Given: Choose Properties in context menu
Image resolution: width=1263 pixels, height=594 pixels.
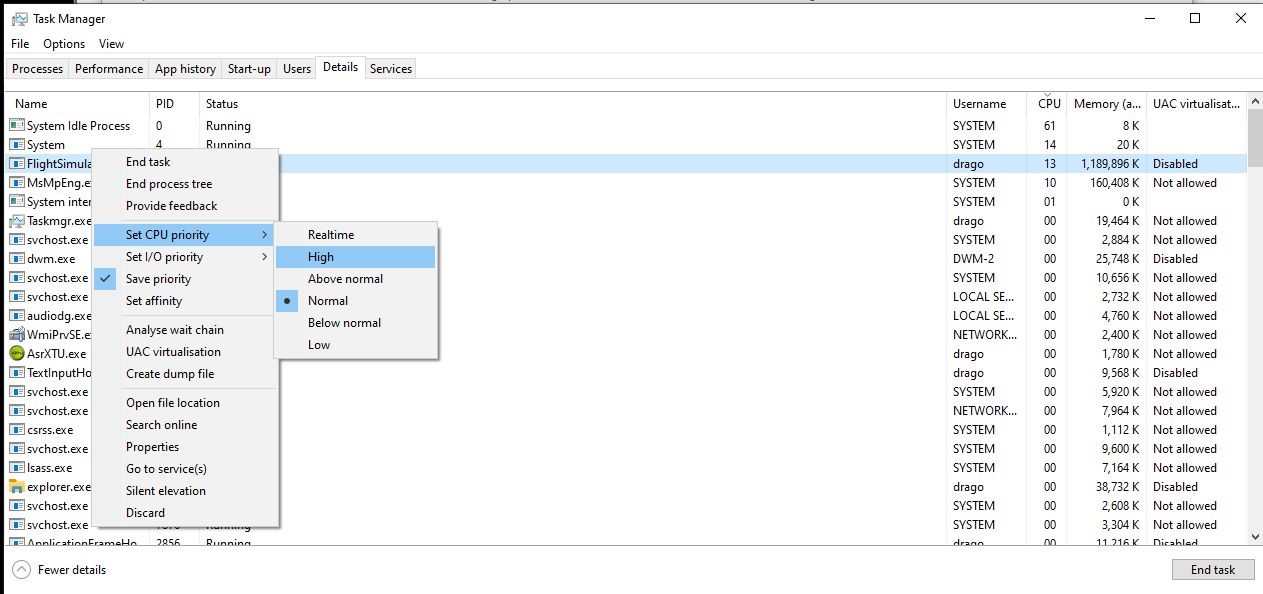Looking at the screenshot, I should point(186,447).
